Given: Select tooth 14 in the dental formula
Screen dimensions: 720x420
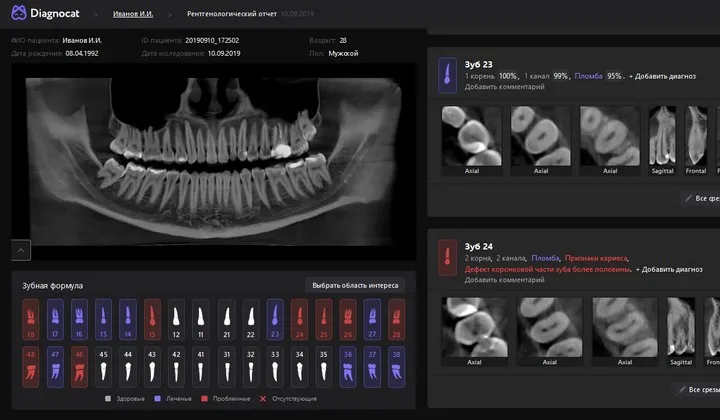Looking at the screenshot, I should 128,319.
